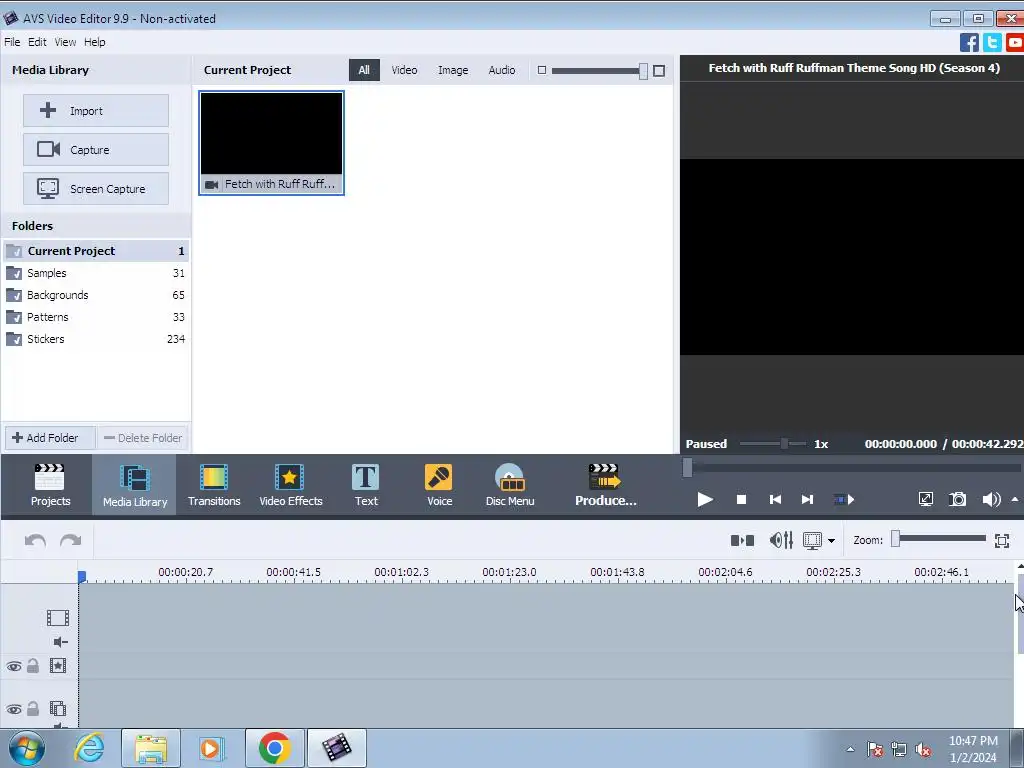The height and width of the screenshot is (768, 1024).
Task: Click the main video track icon
Action: coord(57,618)
